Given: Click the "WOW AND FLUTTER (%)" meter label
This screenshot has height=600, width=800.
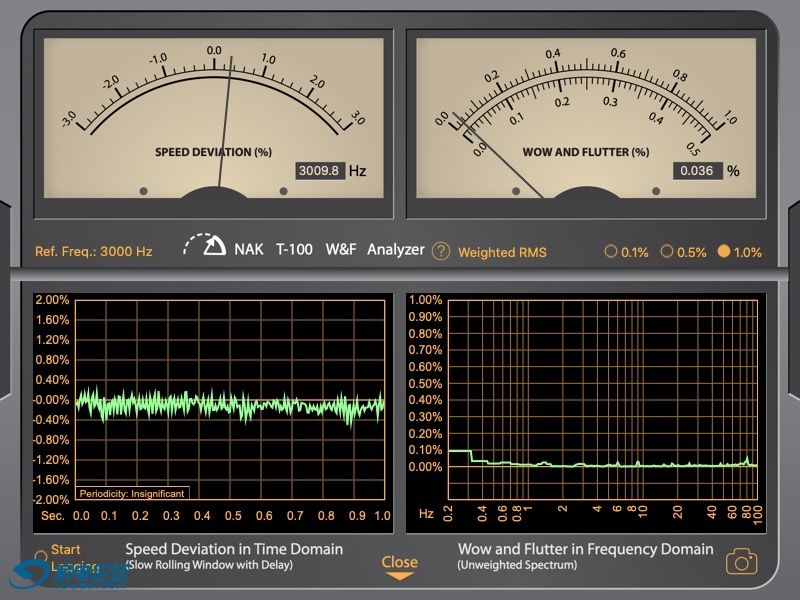Looking at the screenshot, I should [x=586, y=152].
